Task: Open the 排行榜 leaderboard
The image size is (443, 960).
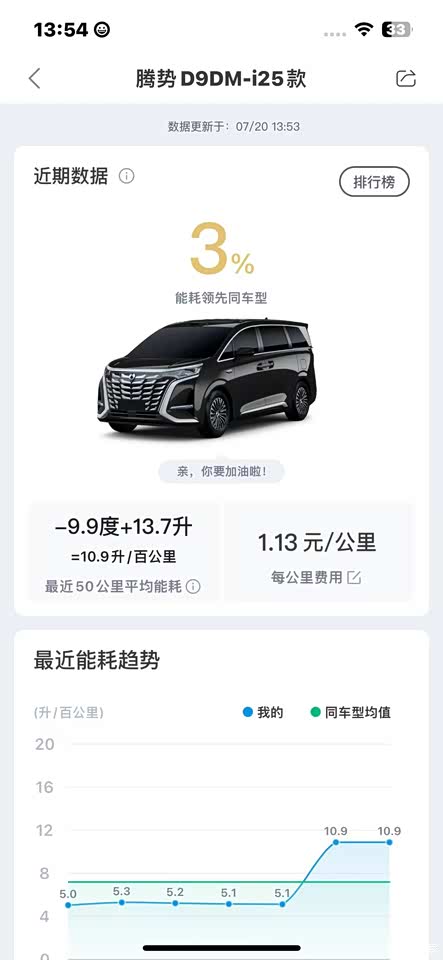Action: (374, 182)
